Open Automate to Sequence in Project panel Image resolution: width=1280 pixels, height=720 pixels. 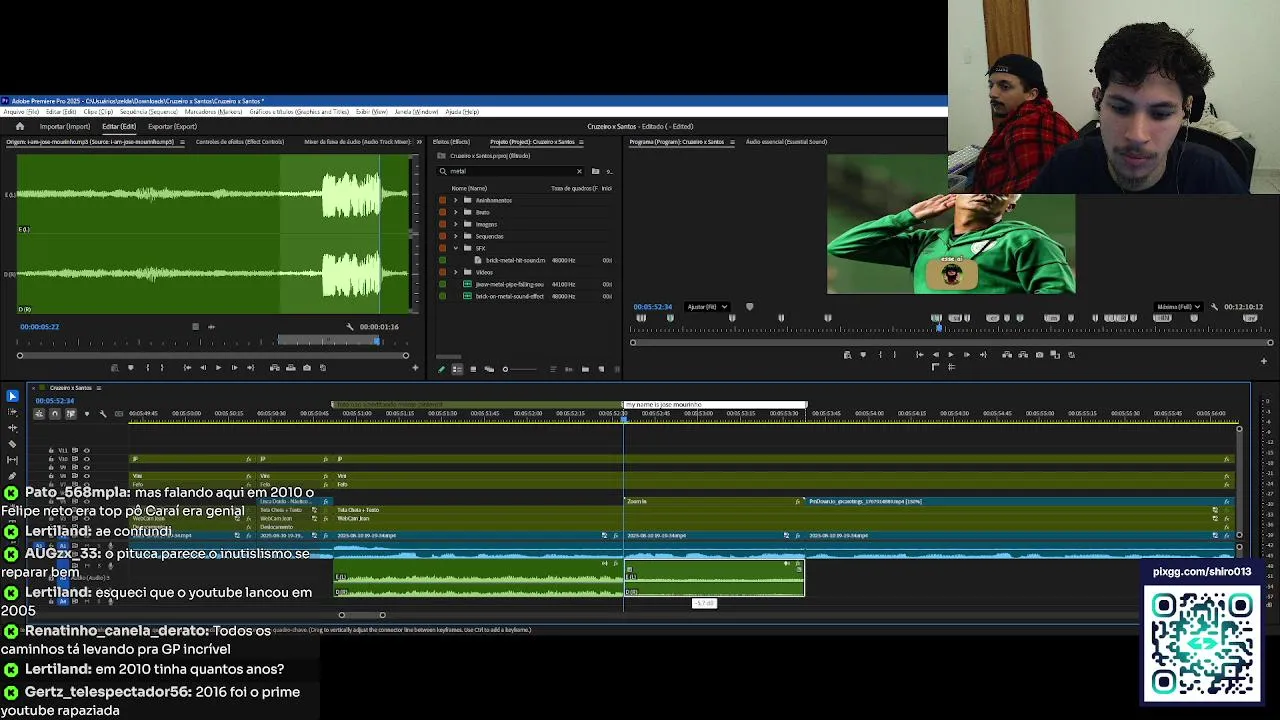569,369
